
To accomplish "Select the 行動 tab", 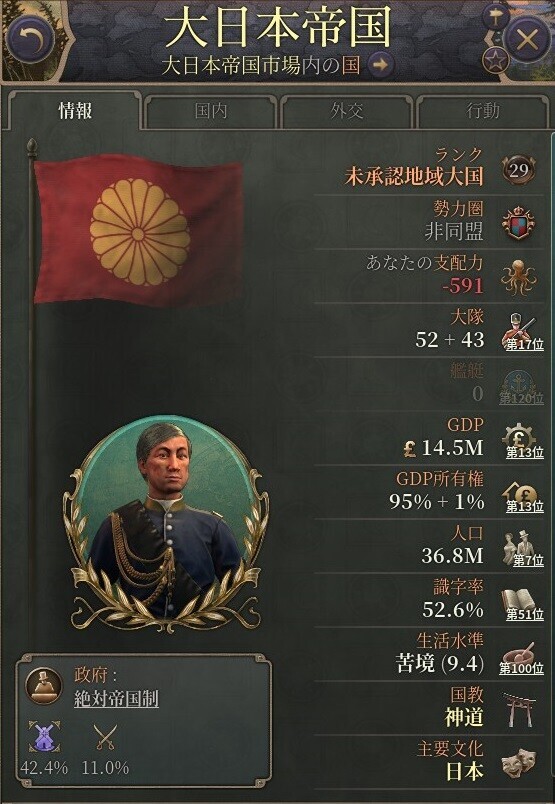I will pyautogui.click(x=483, y=111).
